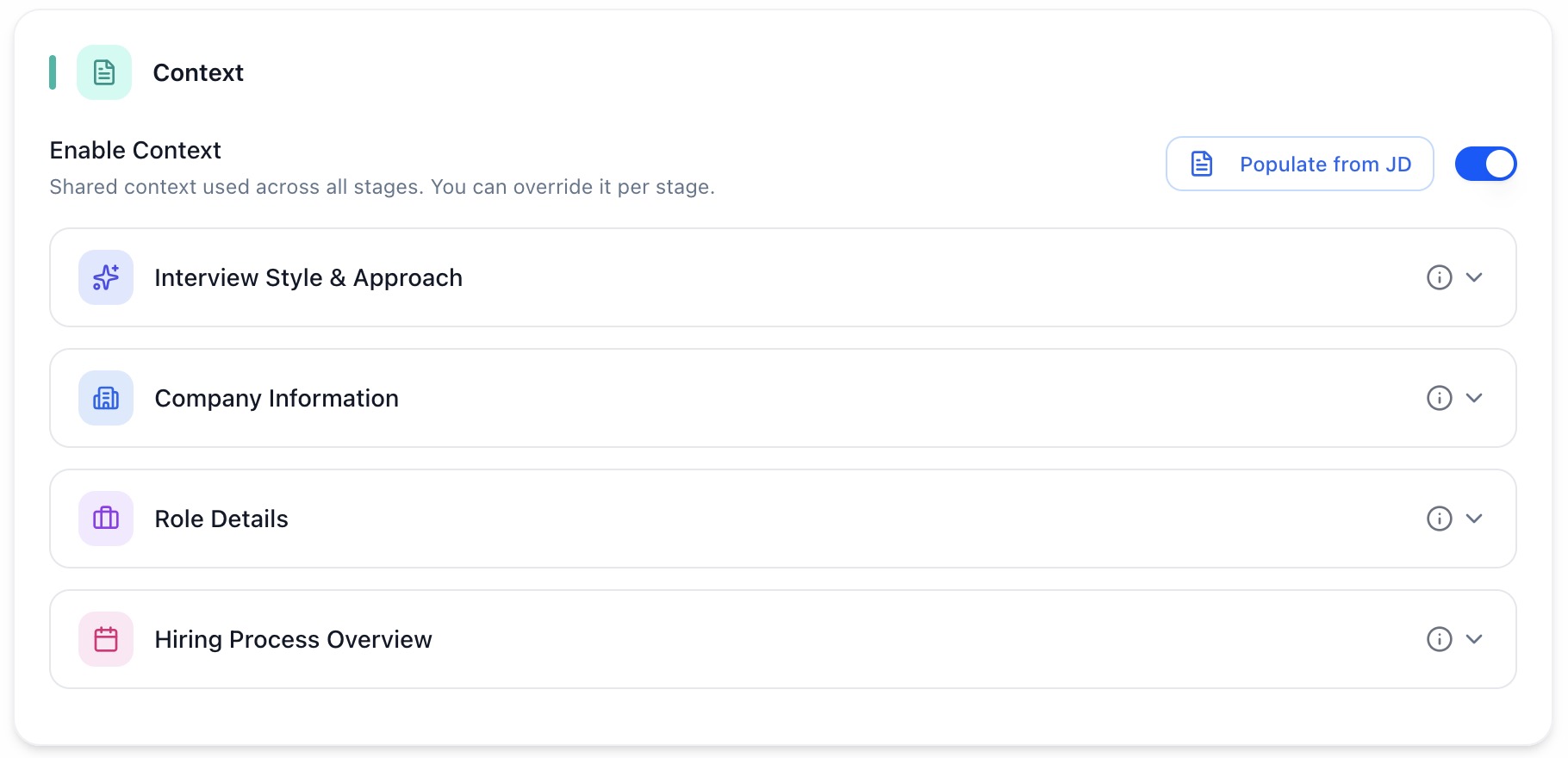Viewport: 1568px width, 758px height.
Task: Expand the Company Information chevron
Action: pos(1474,398)
